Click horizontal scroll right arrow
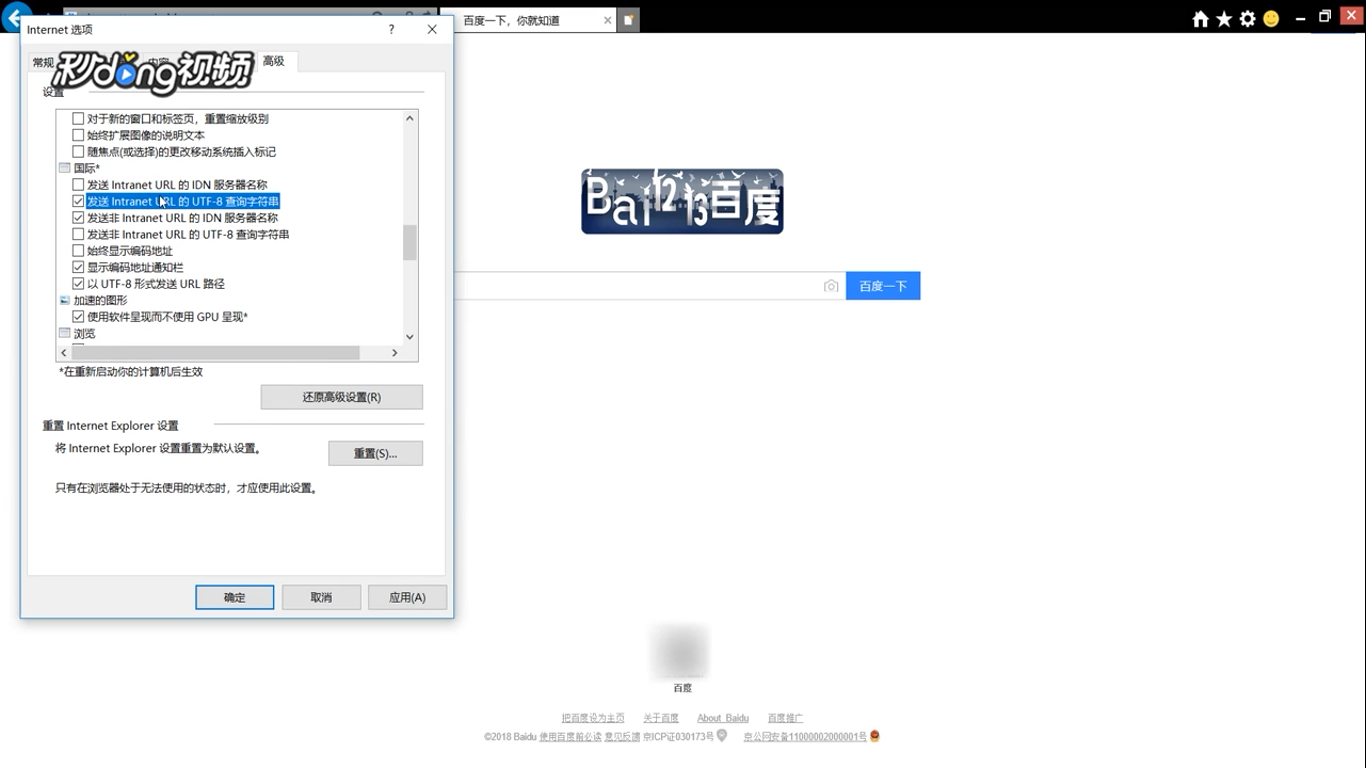 [x=395, y=353]
